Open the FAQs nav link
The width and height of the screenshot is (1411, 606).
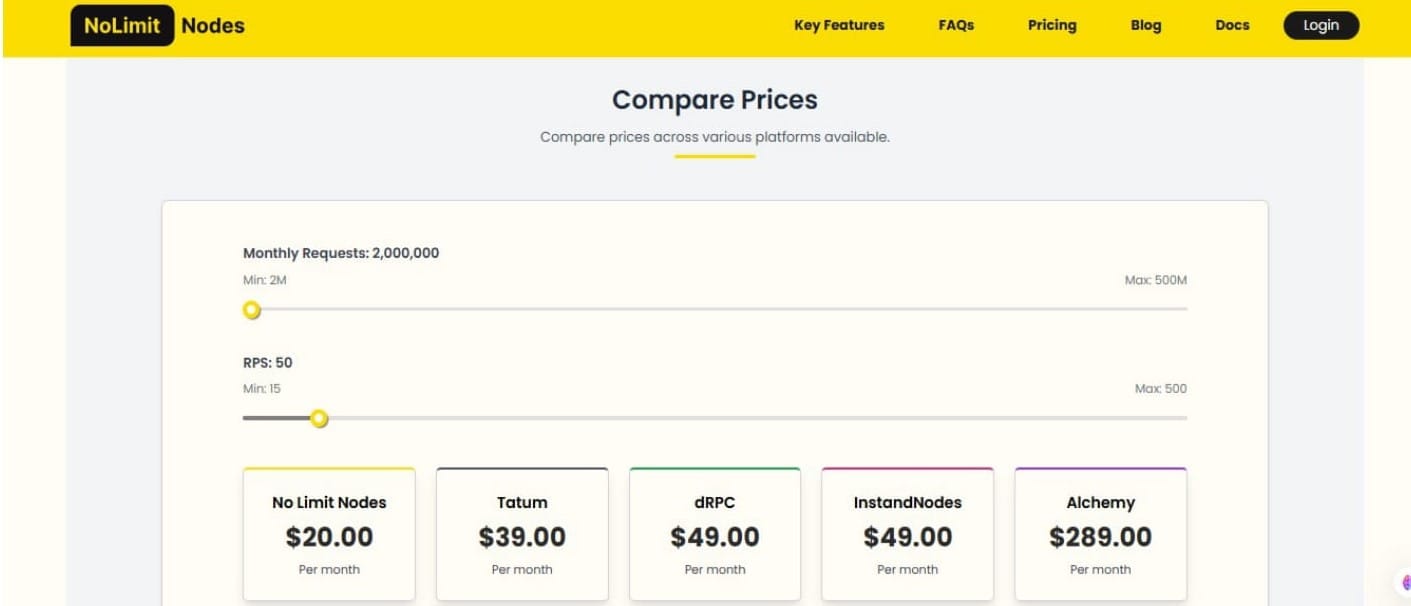point(956,25)
